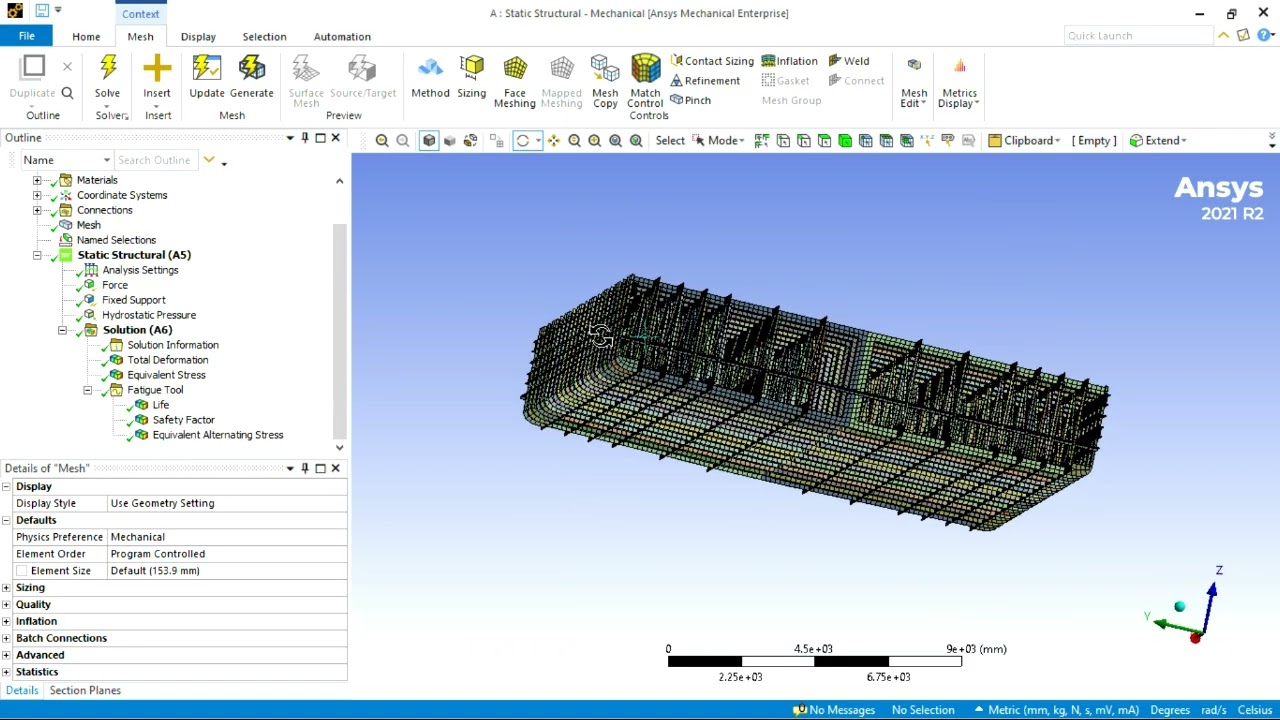Click the Update mesh icon
Image resolution: width=1280 pixels, height=720 pixels.
coord(207,68)
